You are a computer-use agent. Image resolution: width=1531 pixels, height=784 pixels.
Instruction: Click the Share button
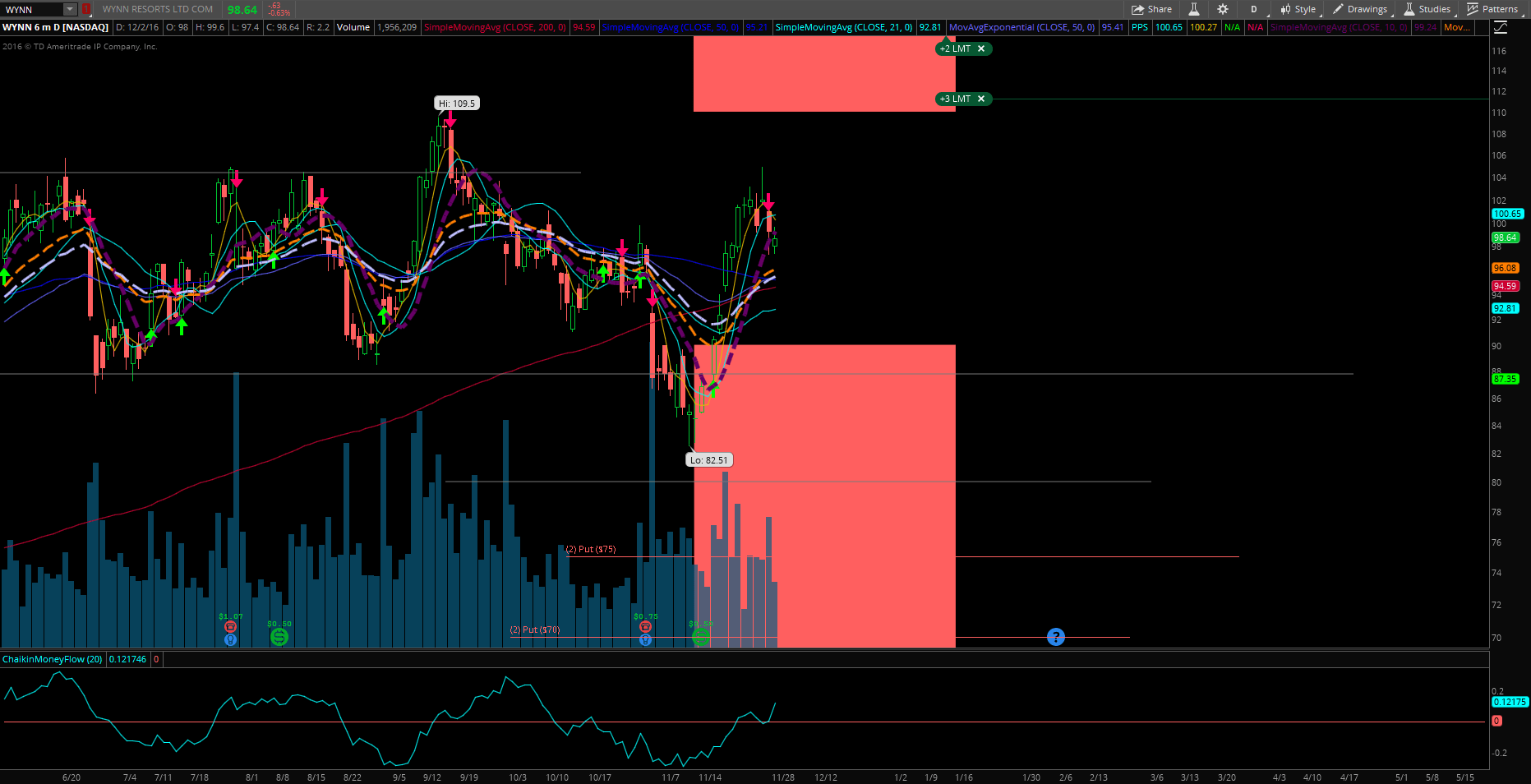tap(1151, 9)
